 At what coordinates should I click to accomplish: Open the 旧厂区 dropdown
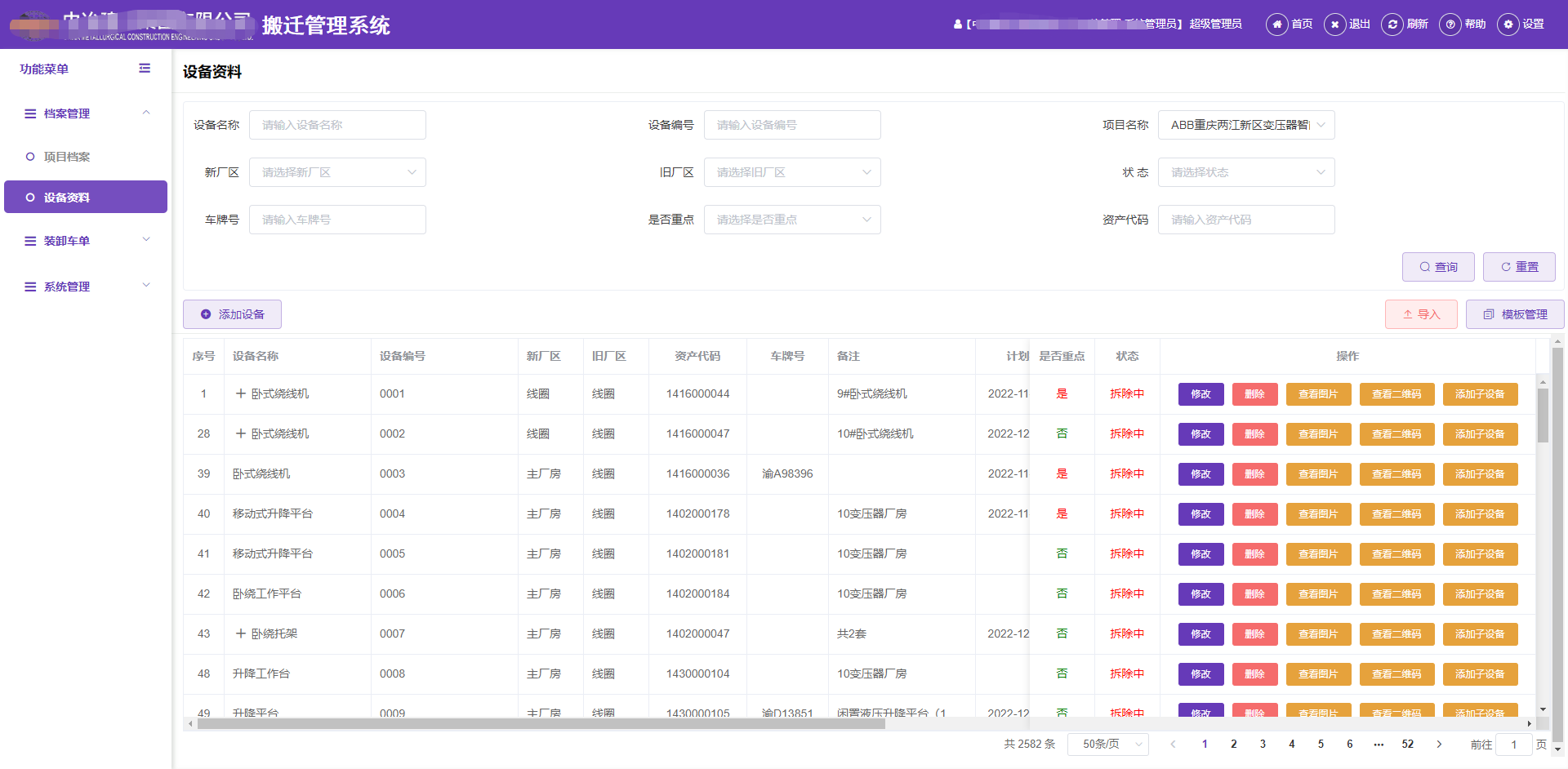pyautogui.click(x=792, y=172)
